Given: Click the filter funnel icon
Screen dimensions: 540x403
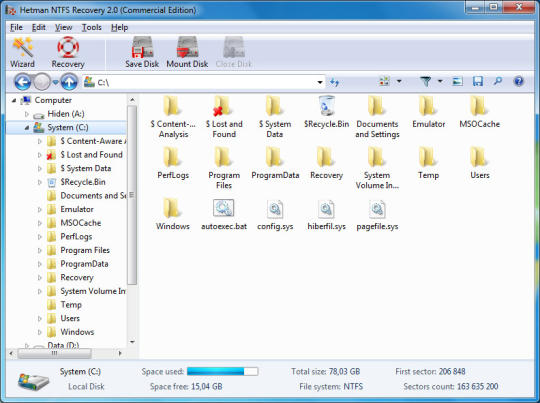Looking at the screenshot, I should click(x=425, y=82).
